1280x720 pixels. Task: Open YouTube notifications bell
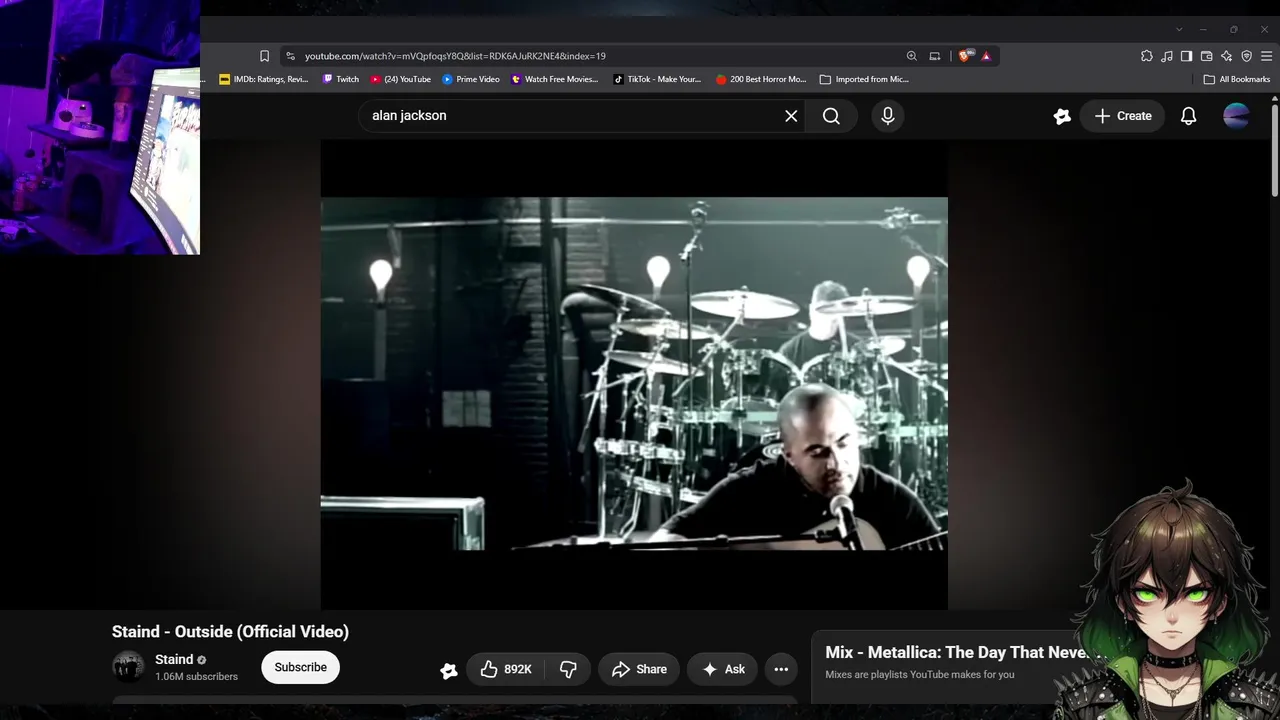(x=1188, y=116)
